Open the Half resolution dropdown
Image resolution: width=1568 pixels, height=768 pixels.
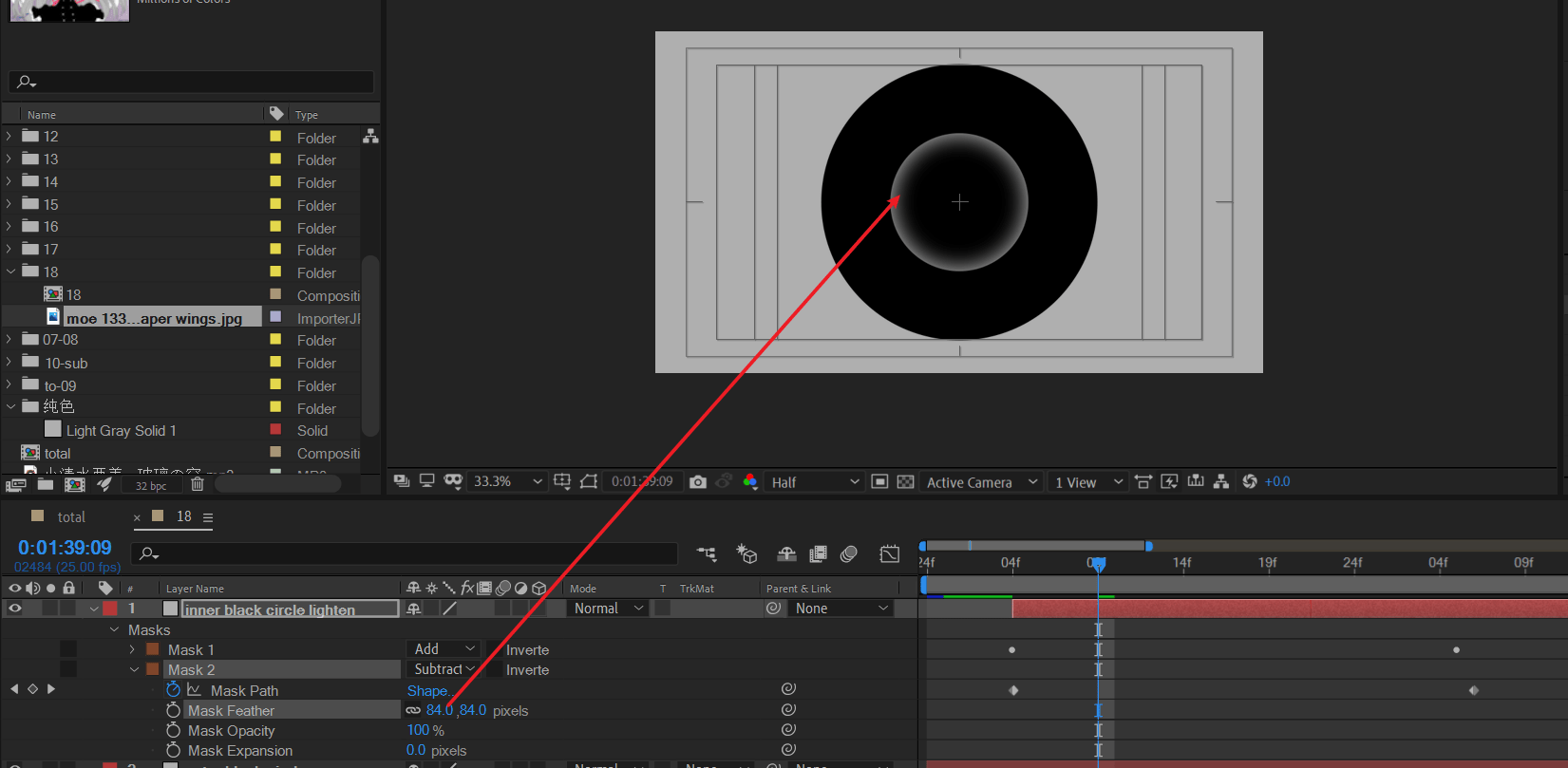815,482
